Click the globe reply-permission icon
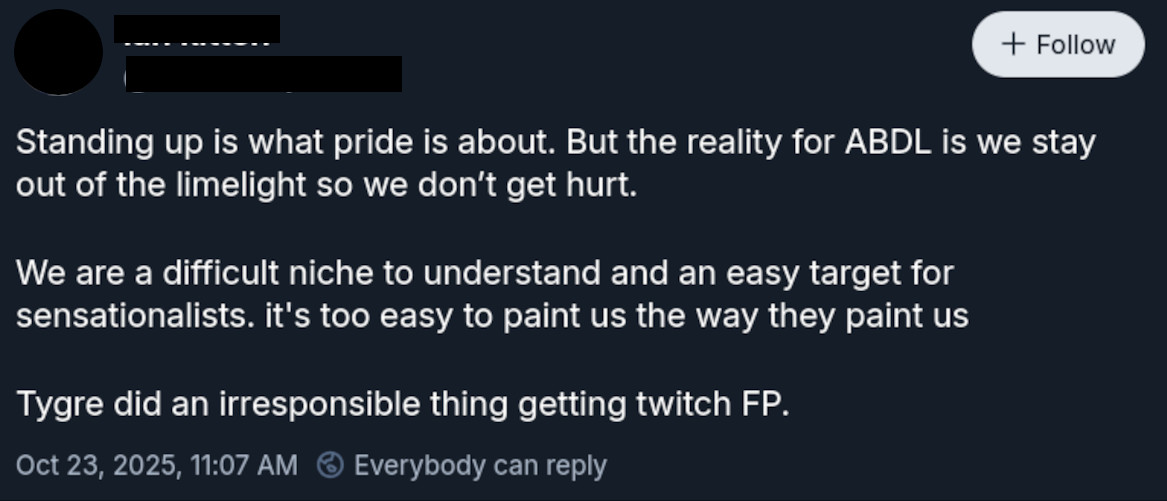Viewport: 1167px width, 501px height. click(330, 465)
